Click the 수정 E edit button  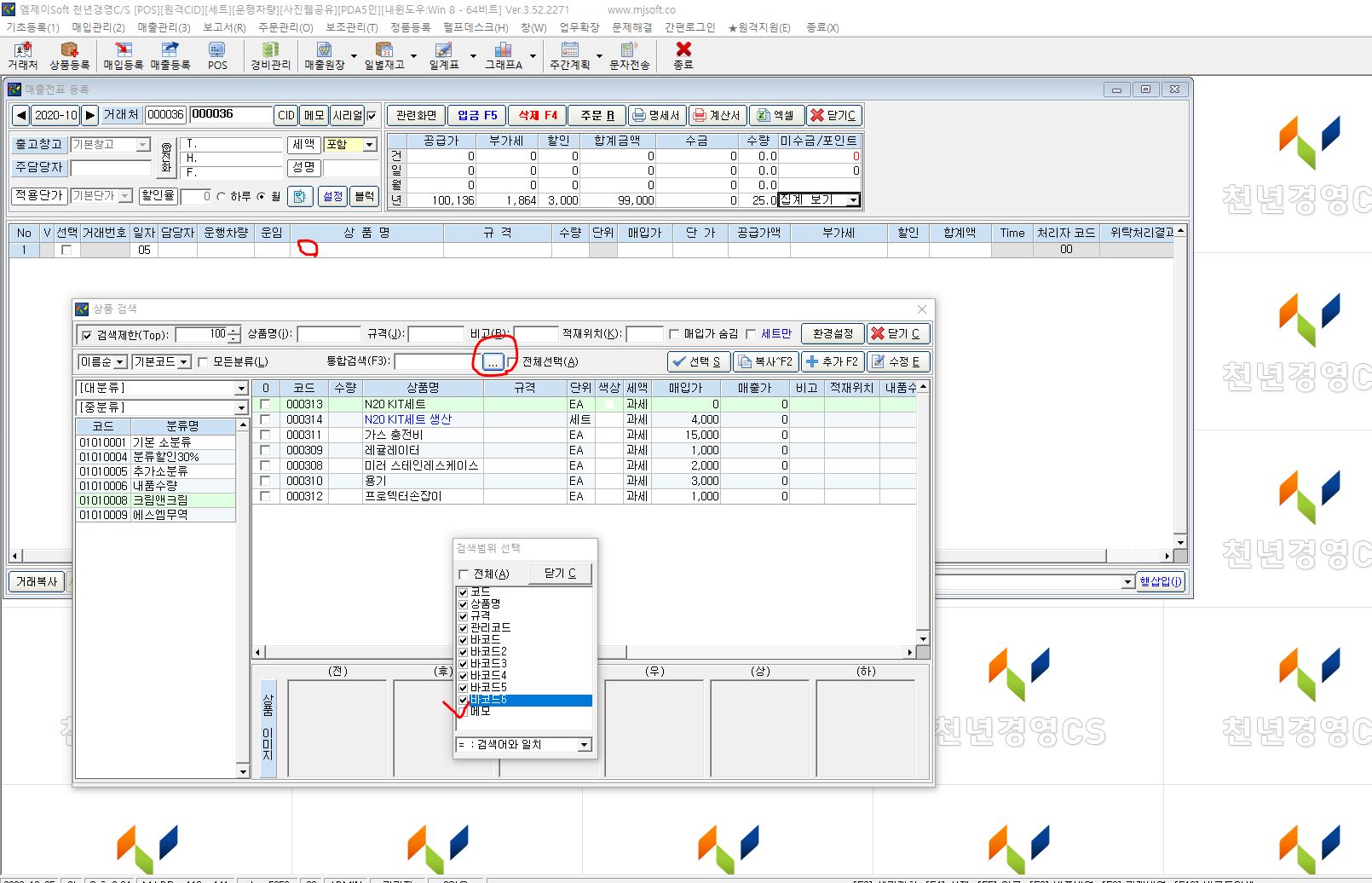(897, 361)
